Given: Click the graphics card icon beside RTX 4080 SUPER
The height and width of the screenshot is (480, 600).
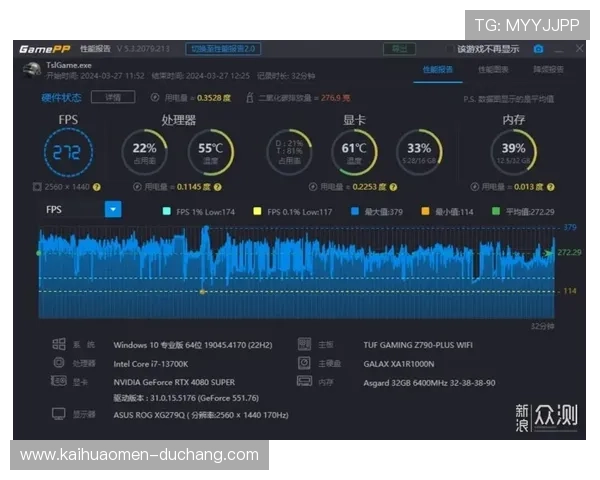Looking at the screenshot, I should tap(59, 381).
